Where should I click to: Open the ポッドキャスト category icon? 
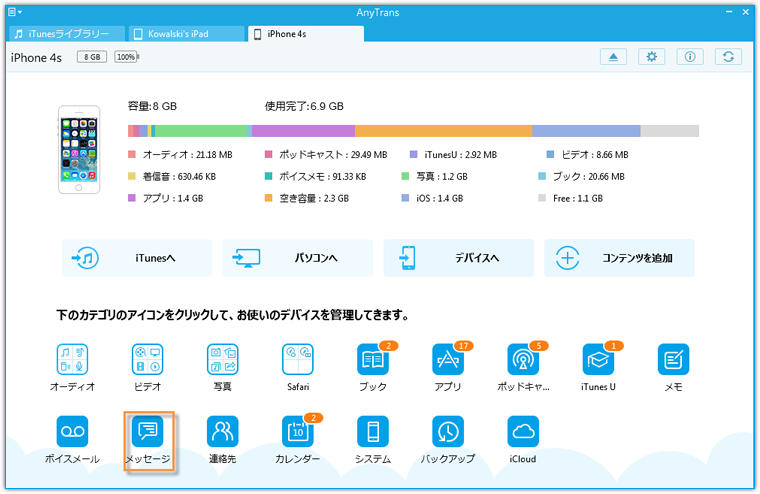(523, 359)
